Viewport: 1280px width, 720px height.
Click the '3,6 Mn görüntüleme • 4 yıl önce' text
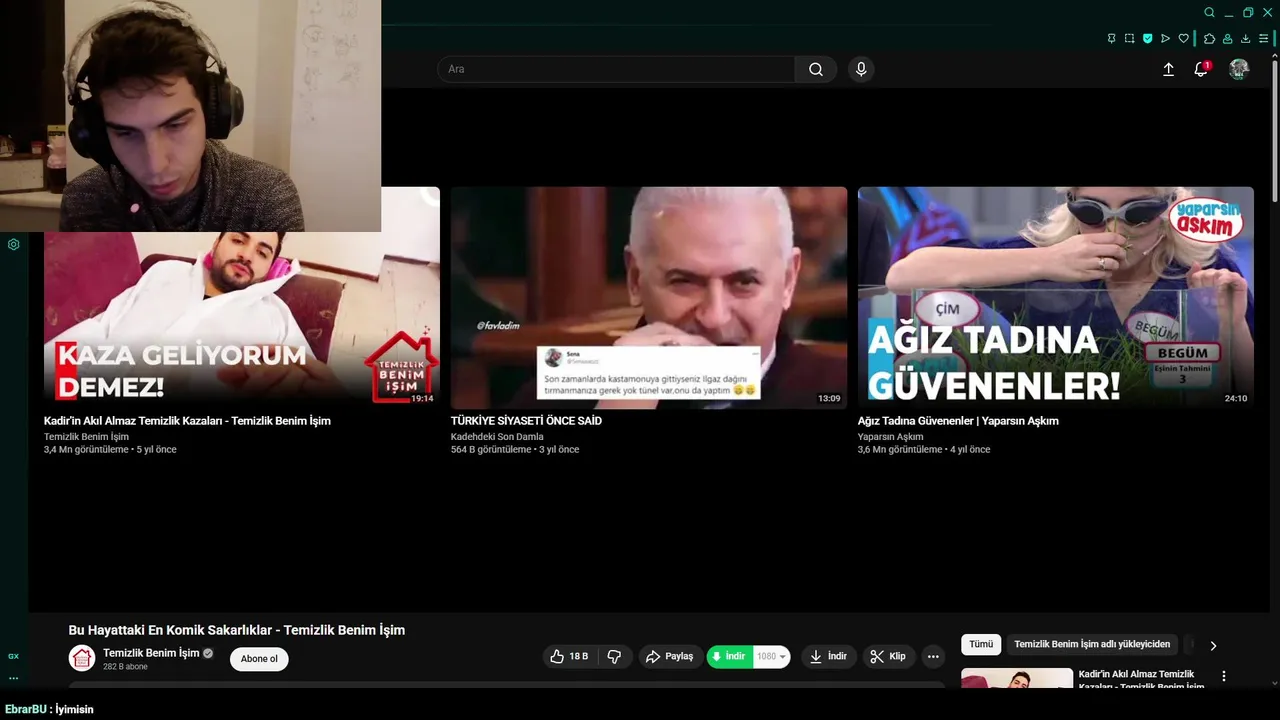924,450
